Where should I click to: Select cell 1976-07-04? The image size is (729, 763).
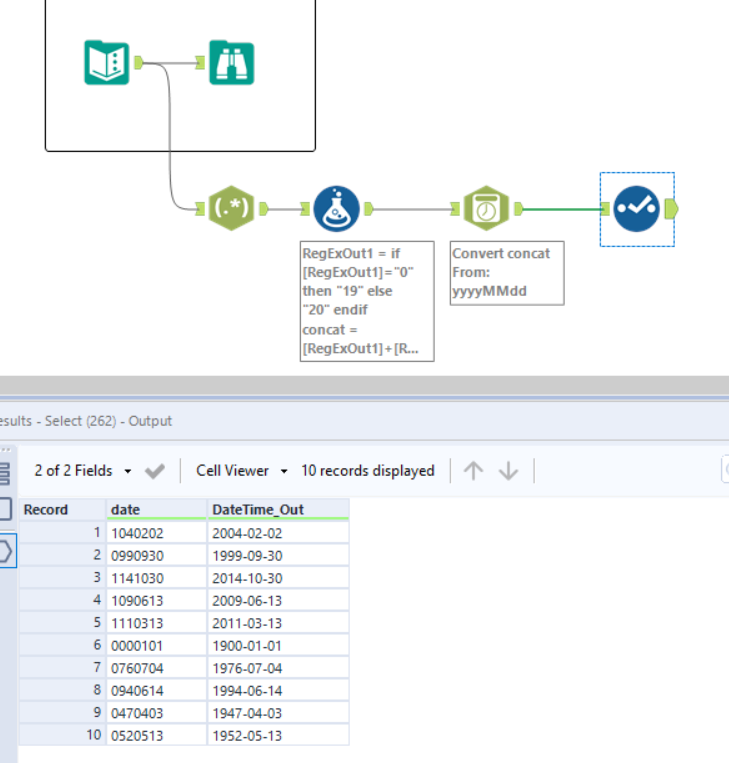coord(278,668)
